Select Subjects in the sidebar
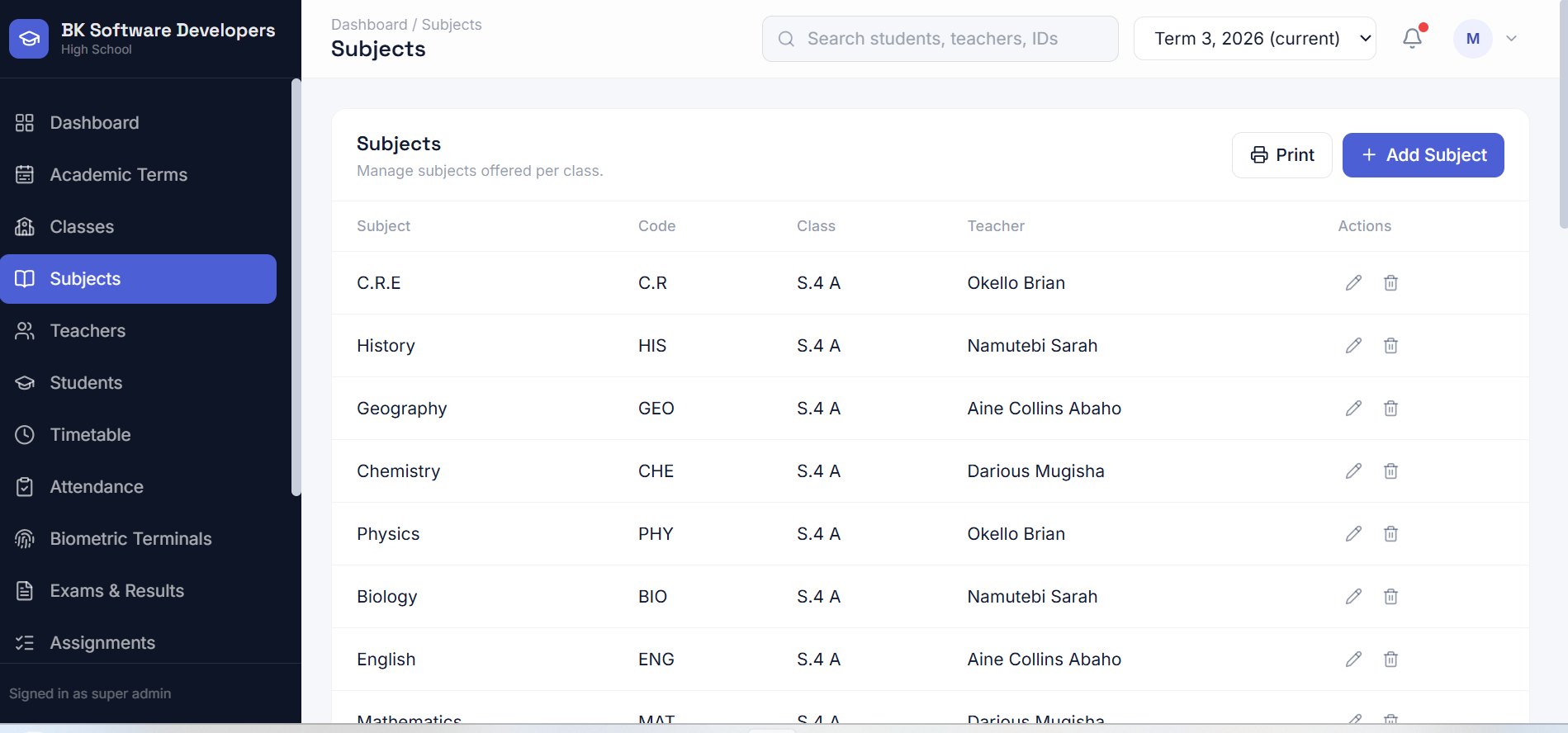The image size is (1568, 733). coord(138,279)
